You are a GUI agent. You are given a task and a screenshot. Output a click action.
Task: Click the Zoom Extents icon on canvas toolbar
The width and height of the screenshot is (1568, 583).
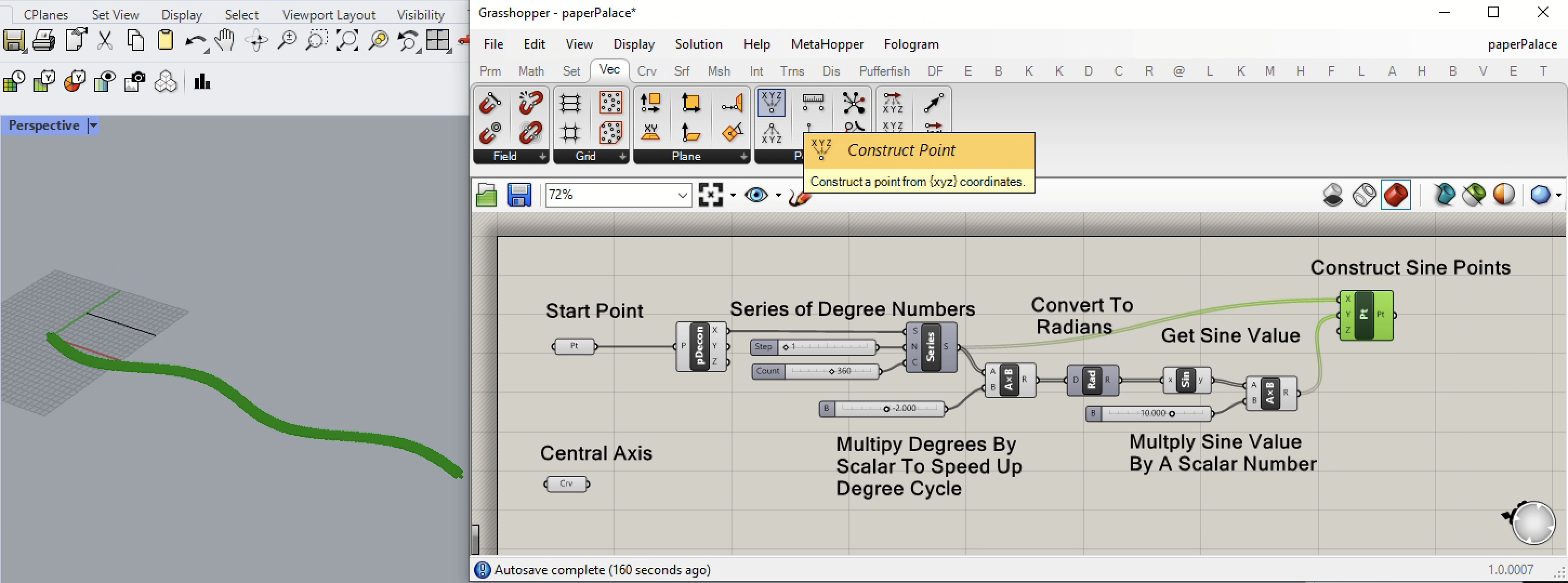(711, 195)
